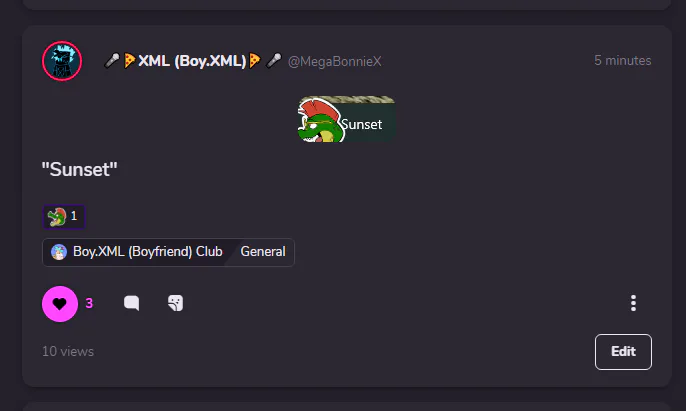Screen dimensions: 686x411
Task: Open the three-dot post options menu
Action: pos(633,303)
